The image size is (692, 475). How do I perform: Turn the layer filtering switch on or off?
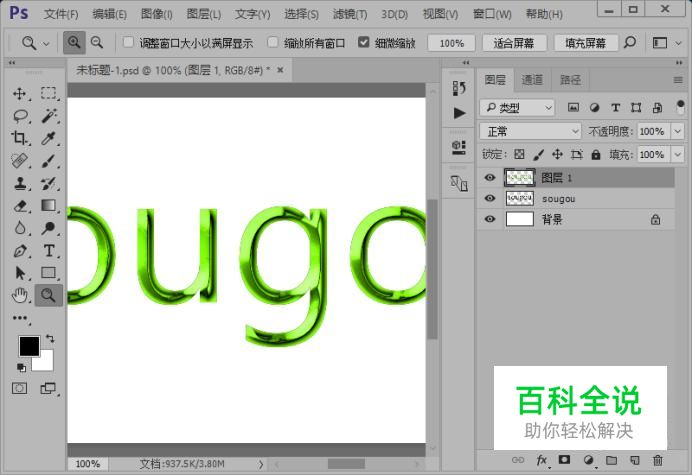pos(680,107)
